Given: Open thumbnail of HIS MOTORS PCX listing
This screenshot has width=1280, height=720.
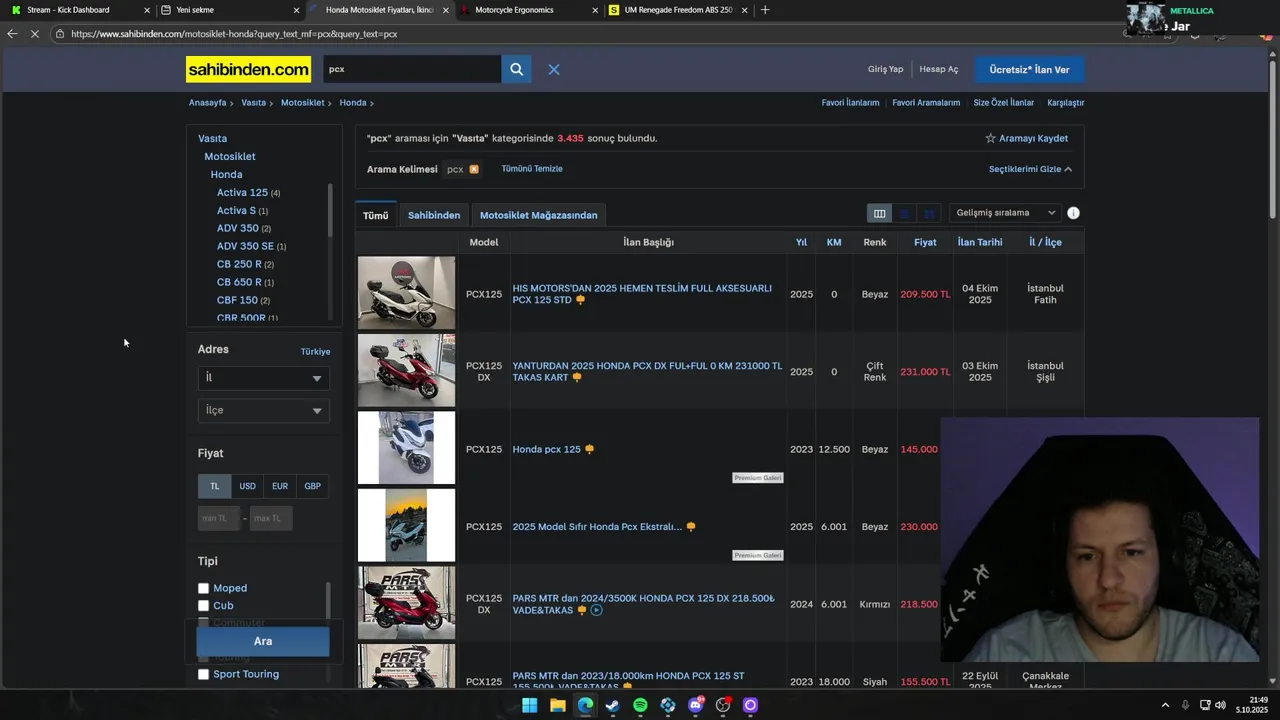Looking at the screenshot, I should click(x=406, y=293).
